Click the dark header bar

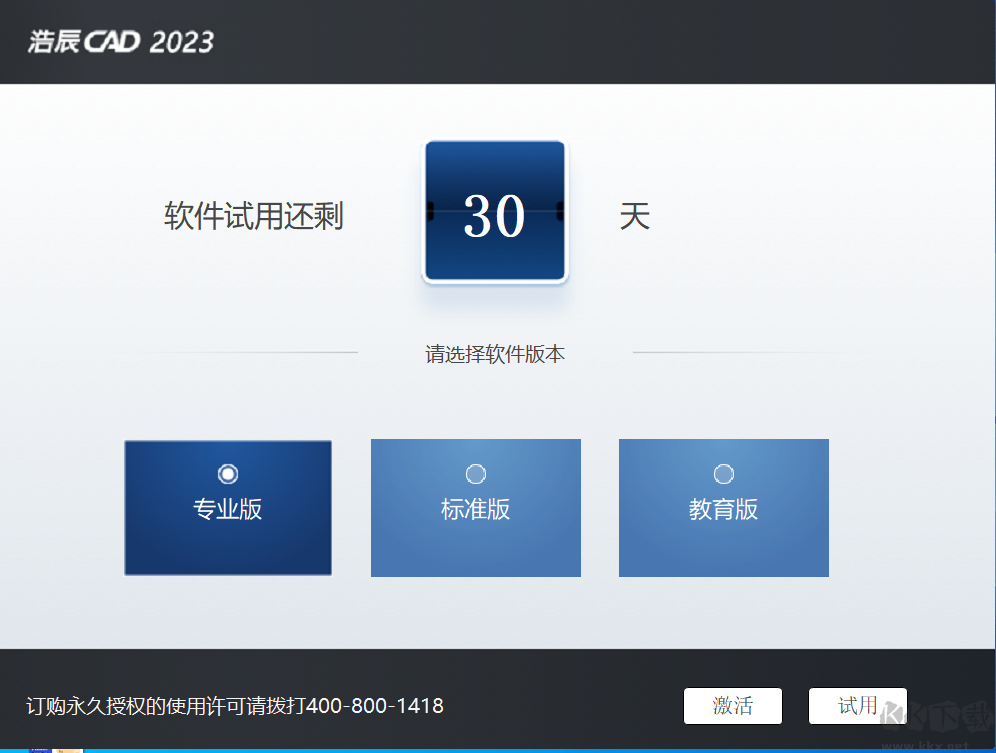coord(500,42)
